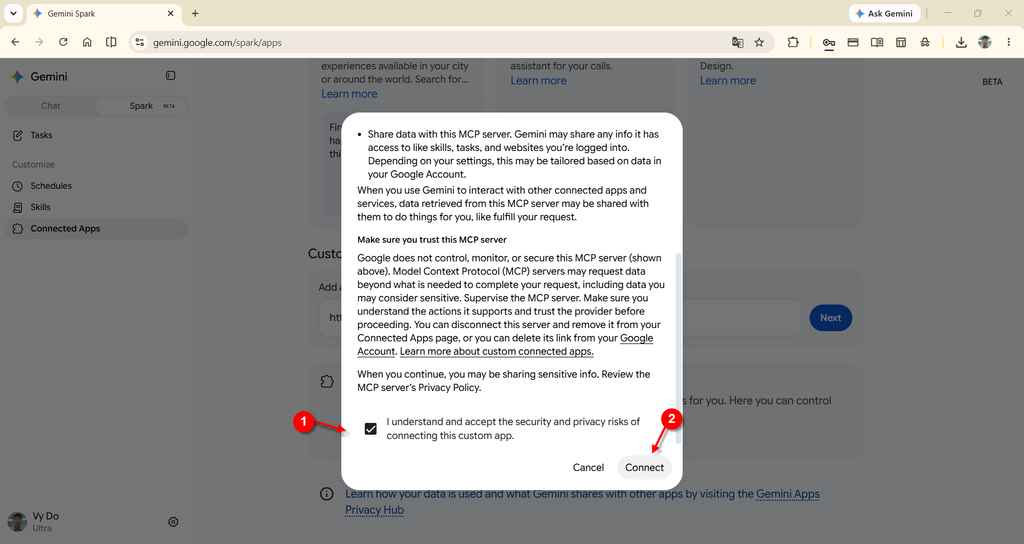Open a new browser tab
1024x544 pixels.
pyautogui.click(x=195, y=13)
